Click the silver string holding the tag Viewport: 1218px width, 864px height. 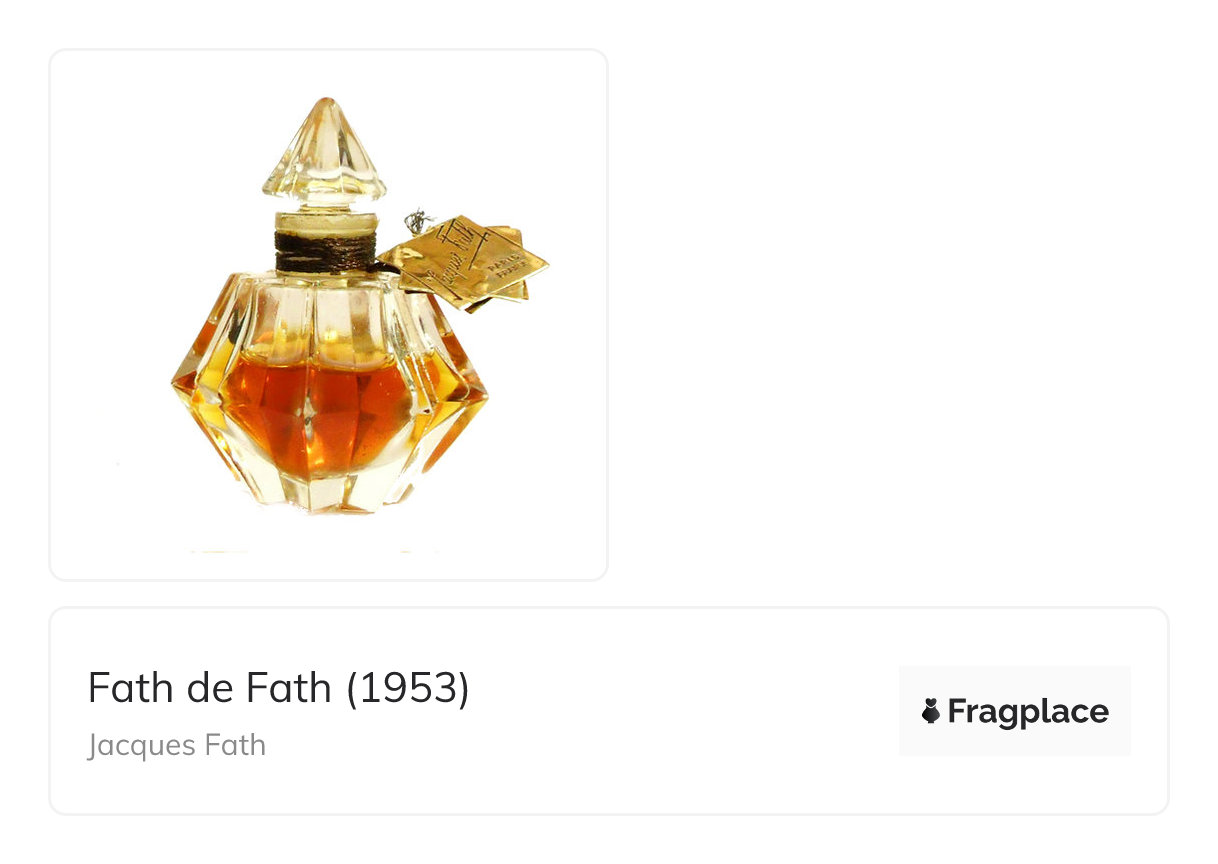417,221
